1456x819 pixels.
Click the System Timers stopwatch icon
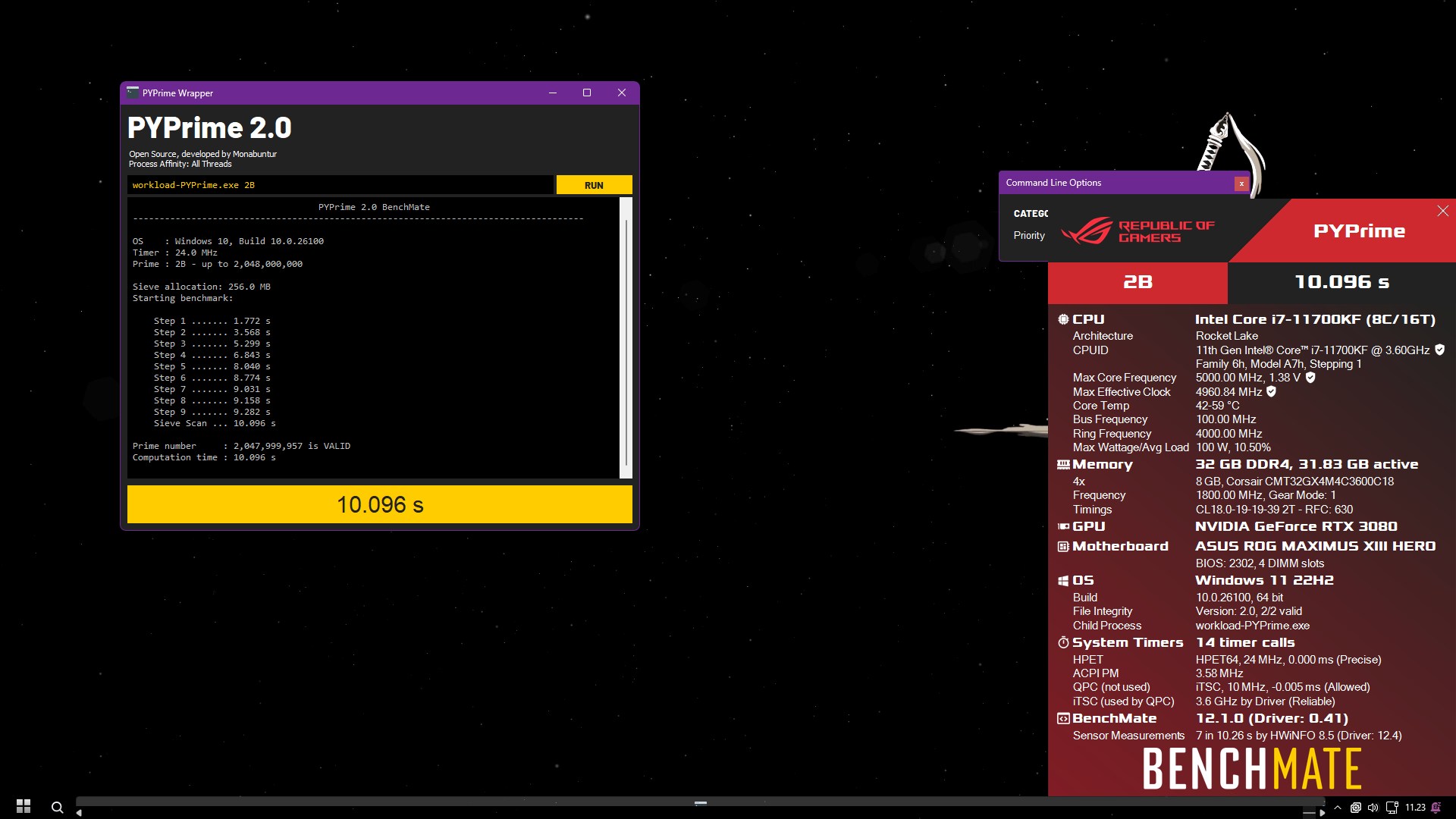click(1063, 642)
